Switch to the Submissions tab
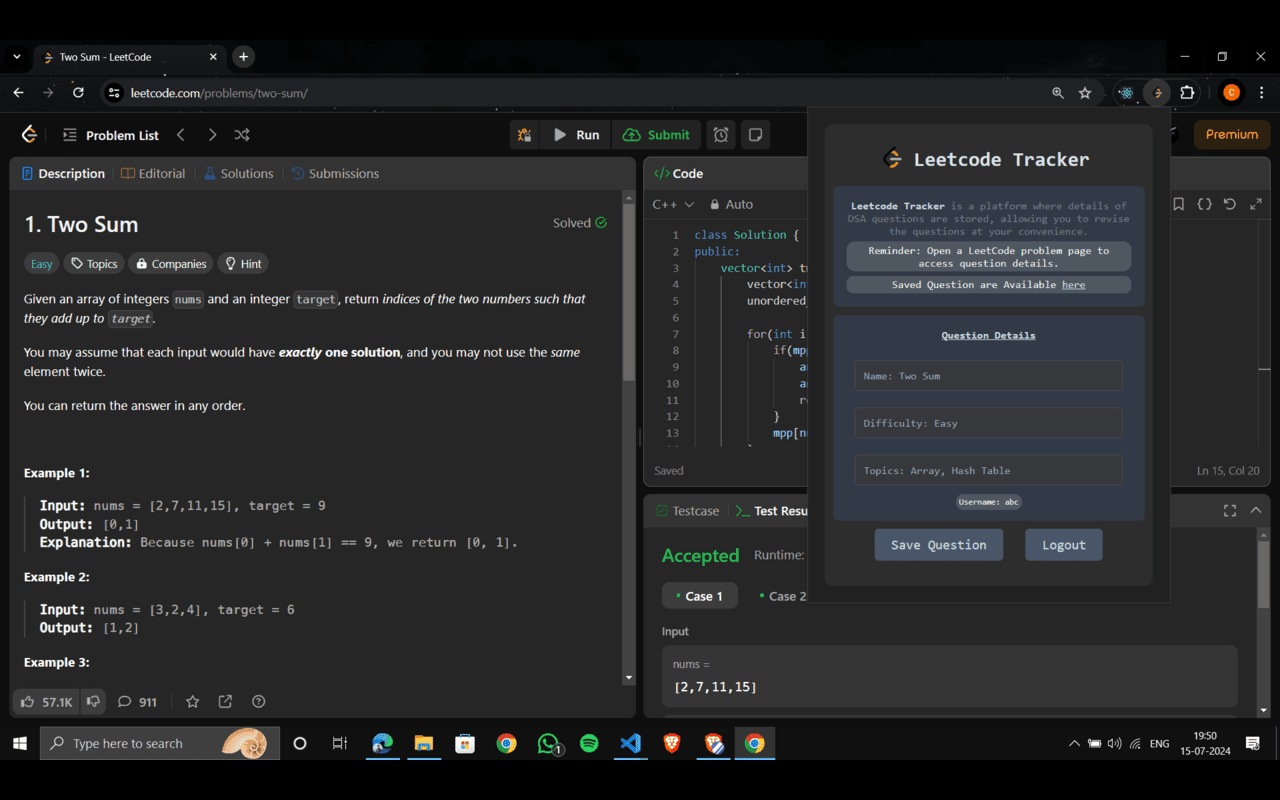The width and height of the screenshot is (1280, 800). point(335,173)
